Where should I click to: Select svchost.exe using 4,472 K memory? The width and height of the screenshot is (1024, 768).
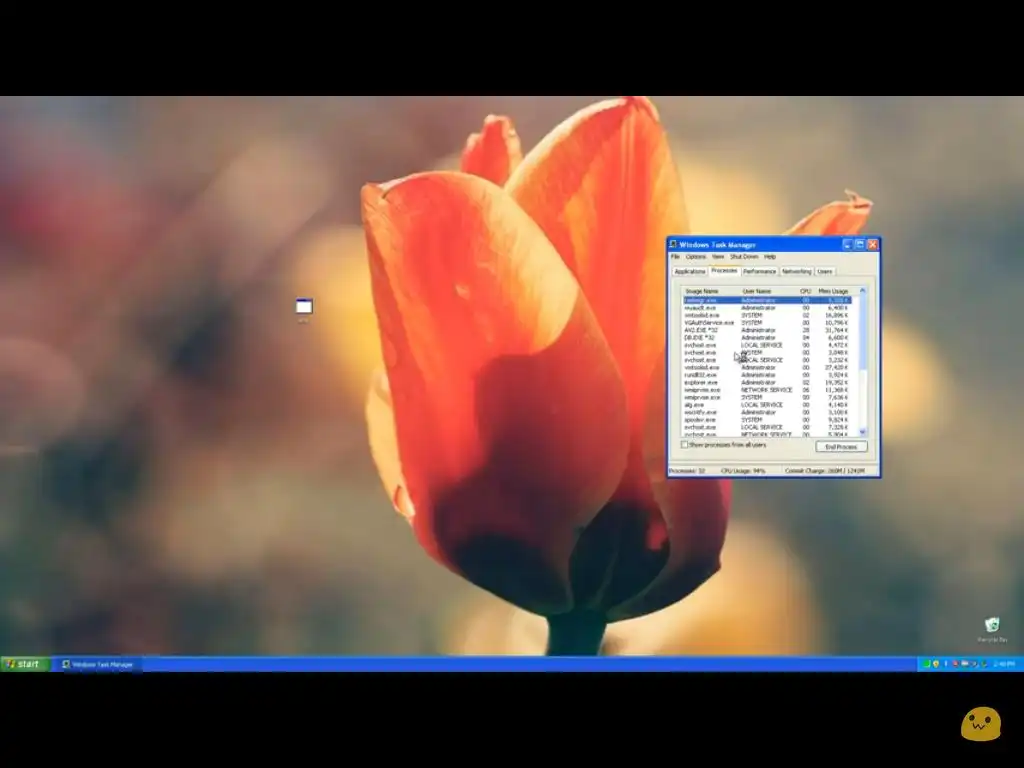tap(767, 345)
